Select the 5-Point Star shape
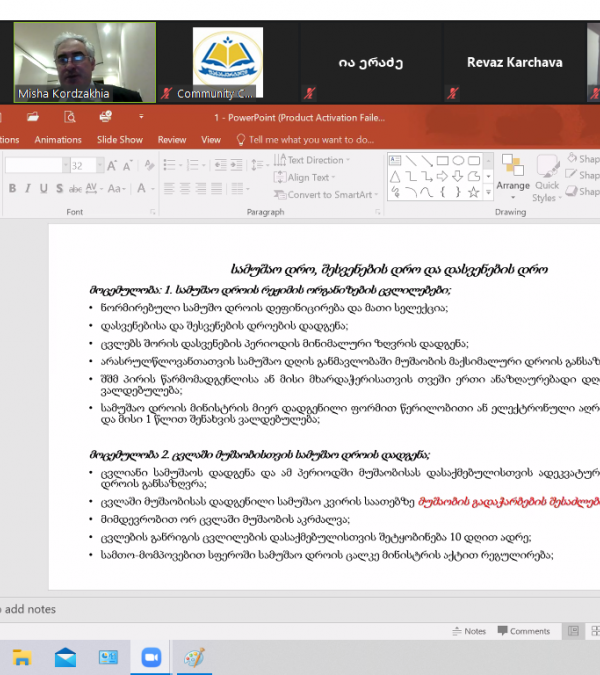This screenshot has height=675, width=600. point(474,192)
